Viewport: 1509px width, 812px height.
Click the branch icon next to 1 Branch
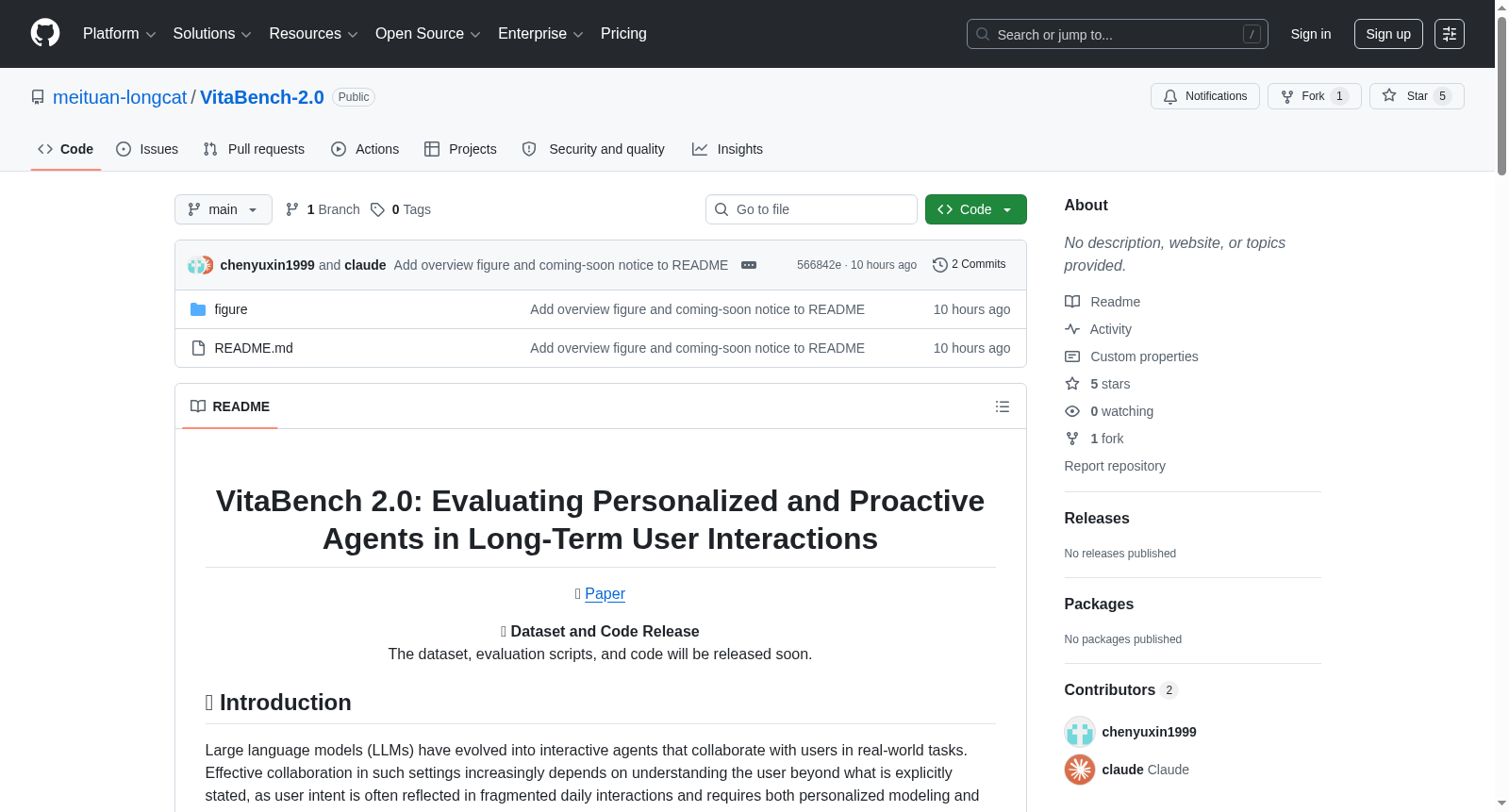[292, 209]
